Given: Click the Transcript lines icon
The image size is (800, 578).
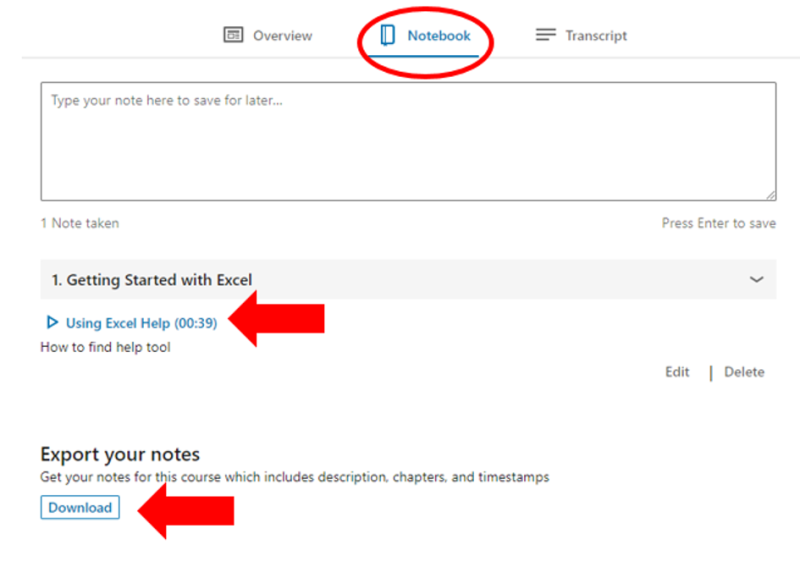Looking at the screenshot, I should [x=545, y=35].
